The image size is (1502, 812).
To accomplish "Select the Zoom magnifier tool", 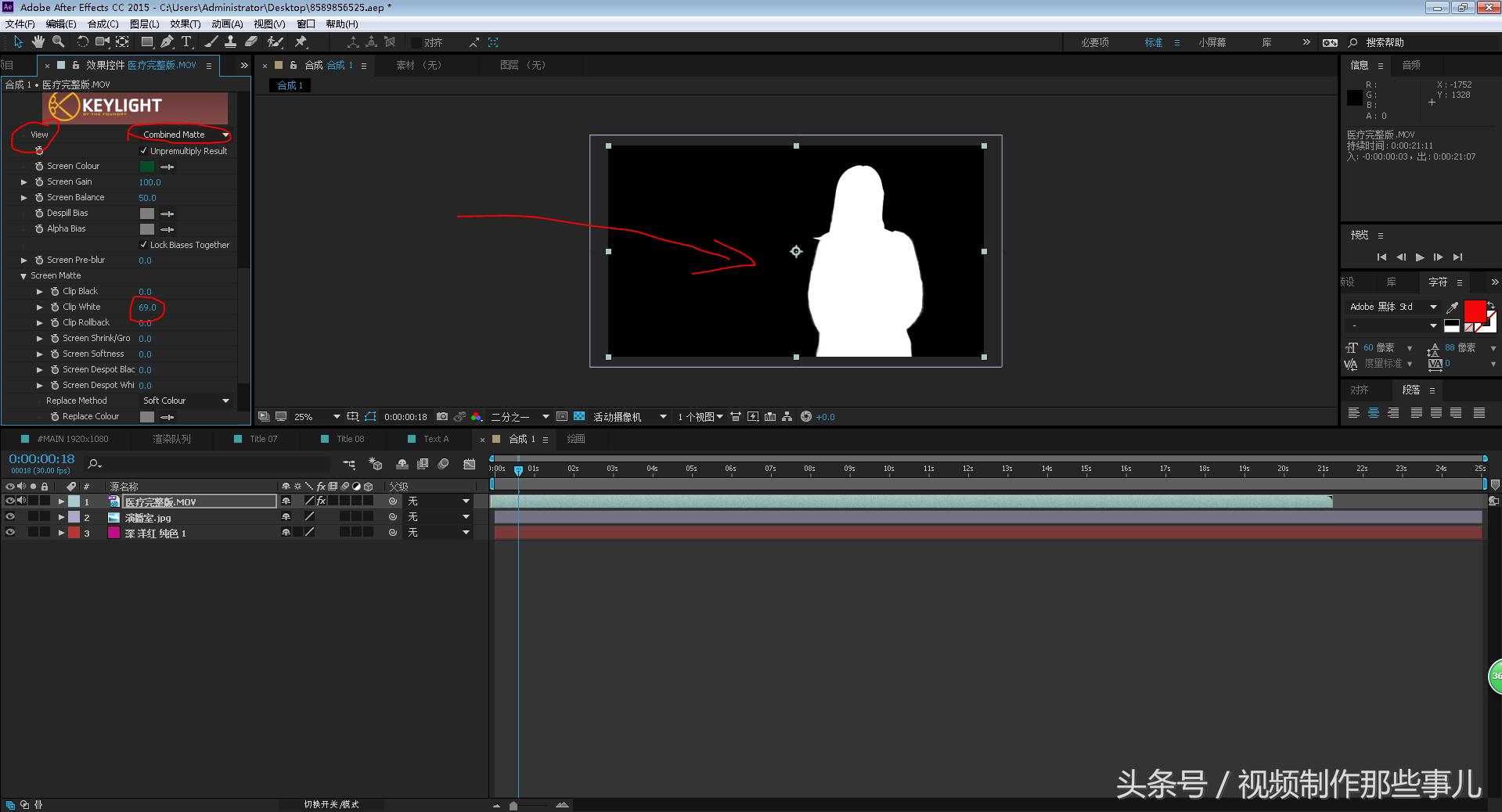I will [58, 42].
